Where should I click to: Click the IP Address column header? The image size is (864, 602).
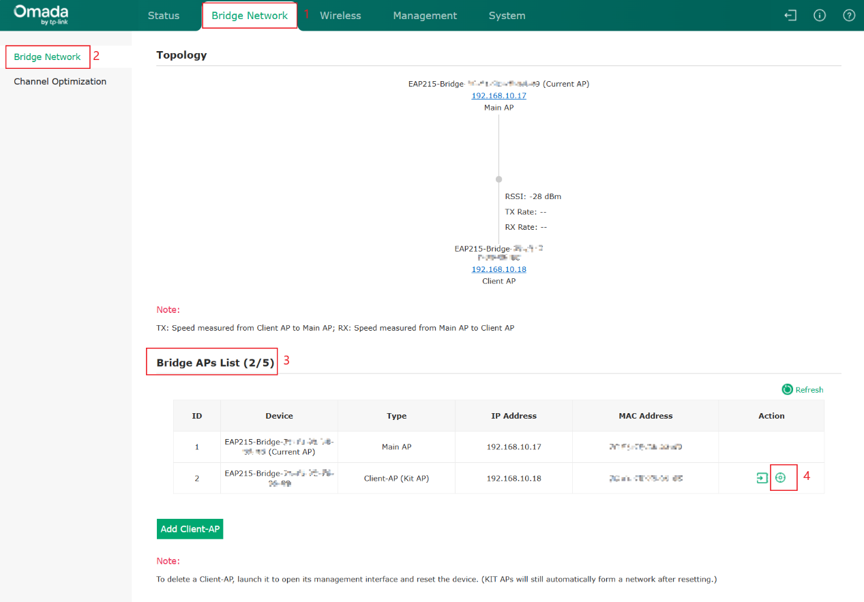(x=514, y=416)
